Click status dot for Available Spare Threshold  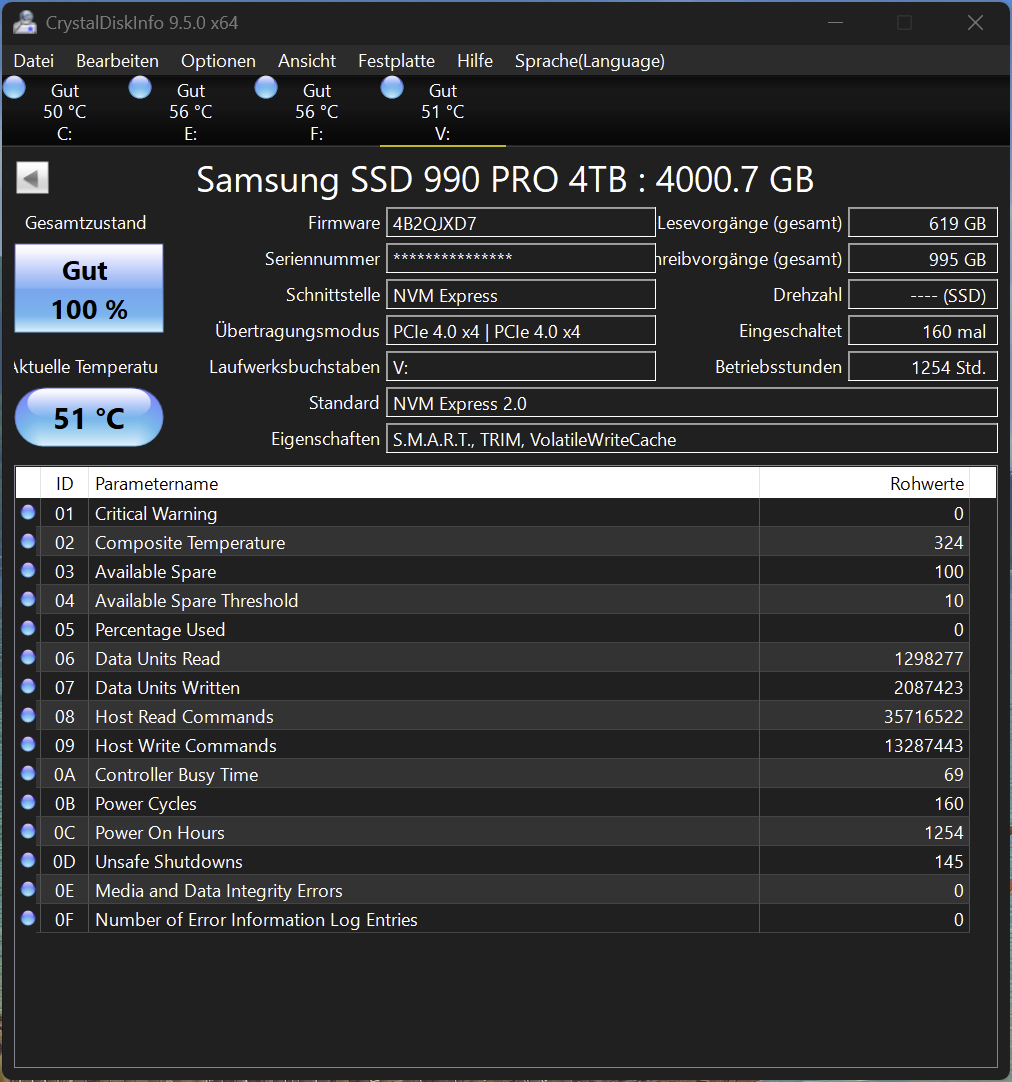(x=28, y=599)
